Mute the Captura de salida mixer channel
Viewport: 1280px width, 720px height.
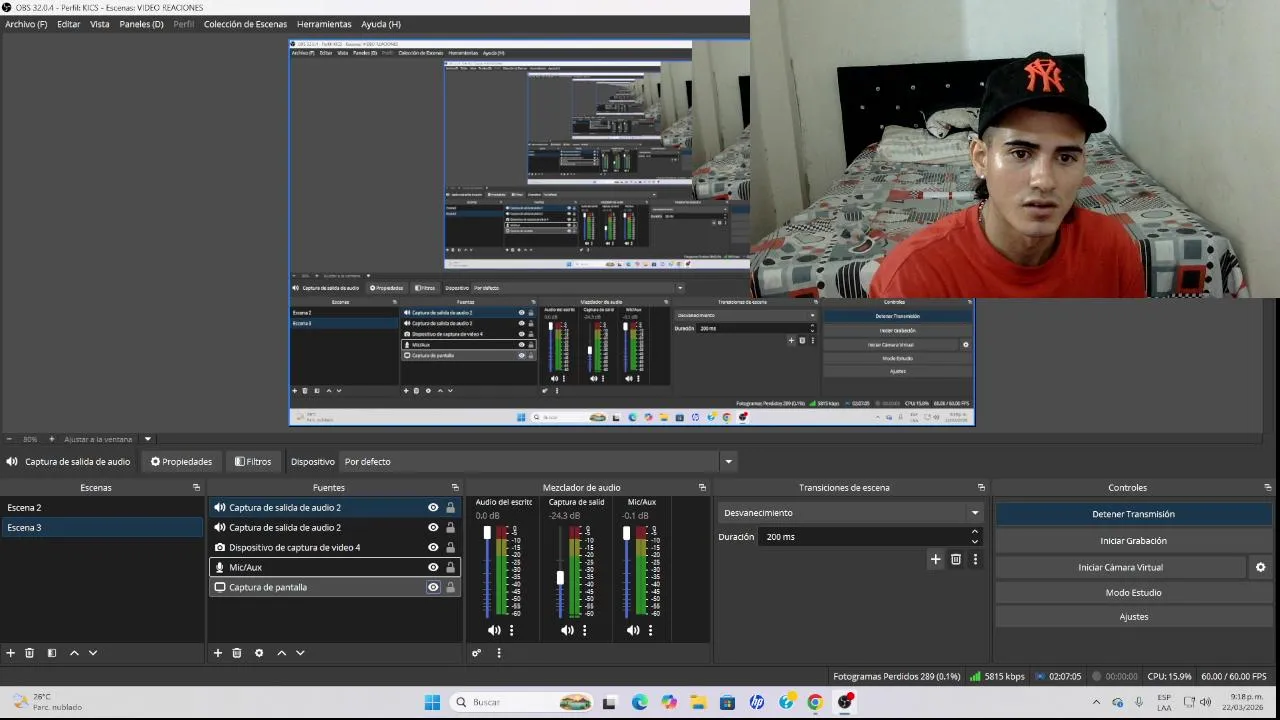tap(567, 630)
